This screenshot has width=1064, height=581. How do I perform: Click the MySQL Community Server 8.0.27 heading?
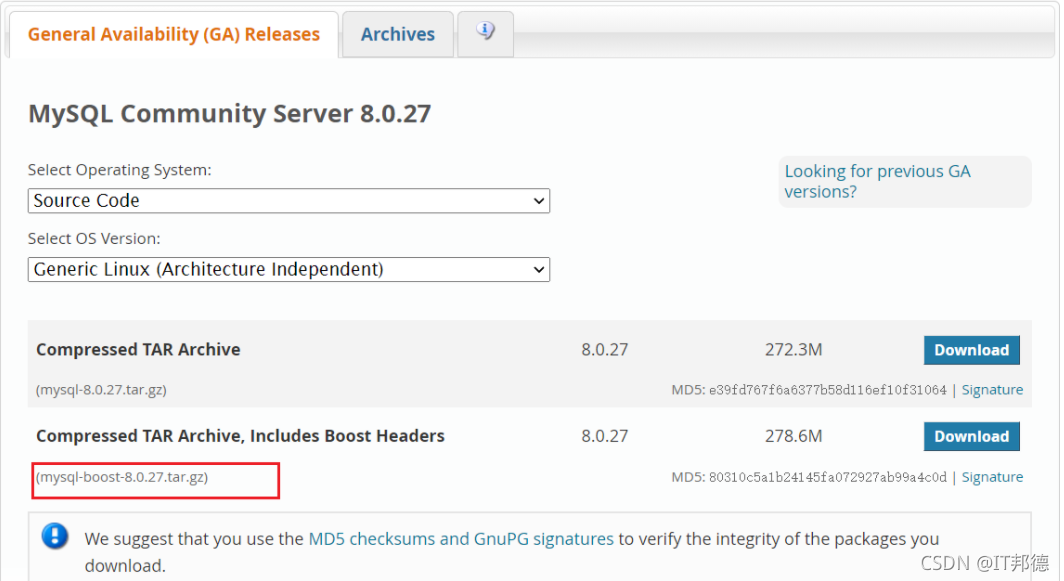pyautogui.click(x=229, y=113)
